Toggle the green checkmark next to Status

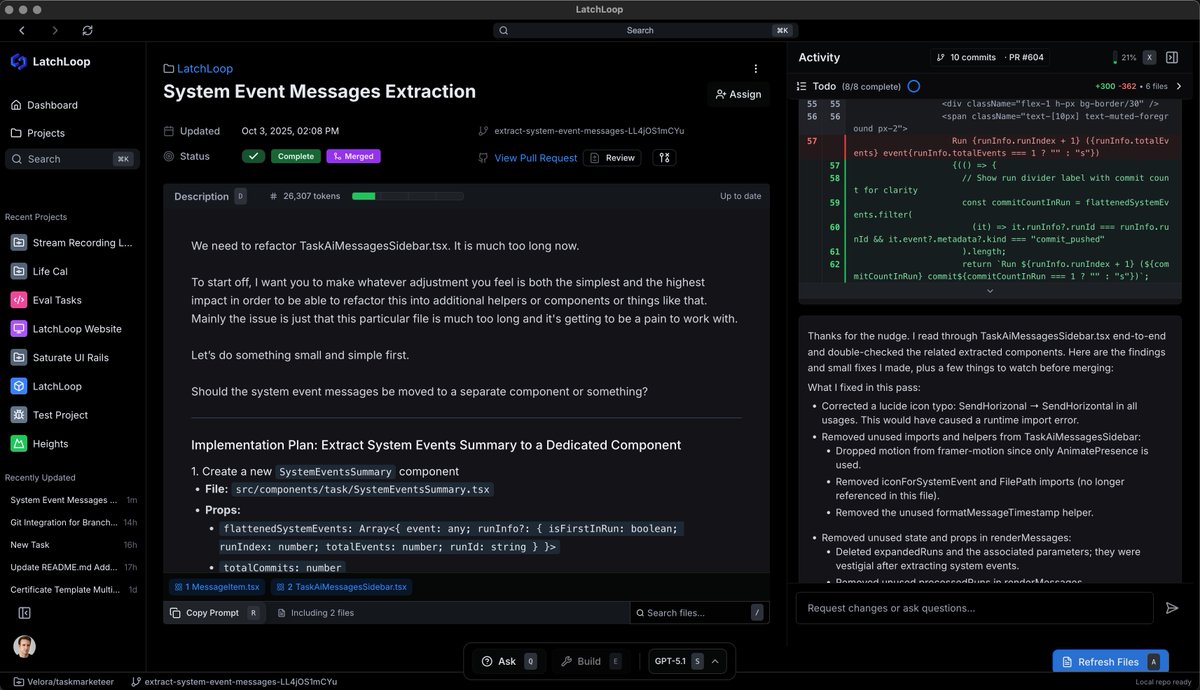[253, 156]
